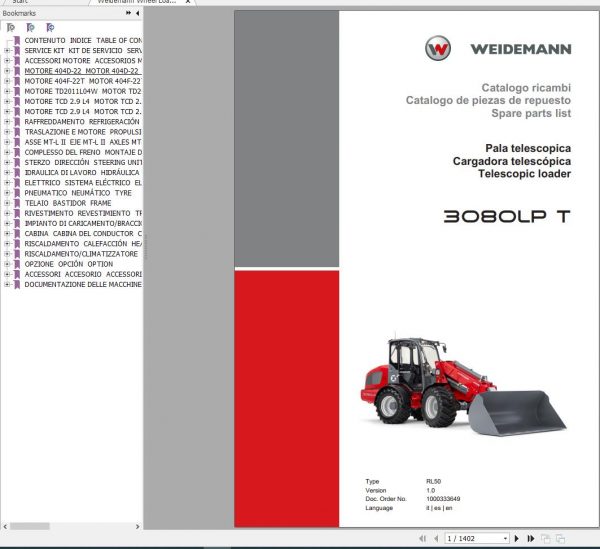Expand the MOTORE TD2011L04W bookmark node
The height and width of the screenshot is (549, 600).
point(7,91)
